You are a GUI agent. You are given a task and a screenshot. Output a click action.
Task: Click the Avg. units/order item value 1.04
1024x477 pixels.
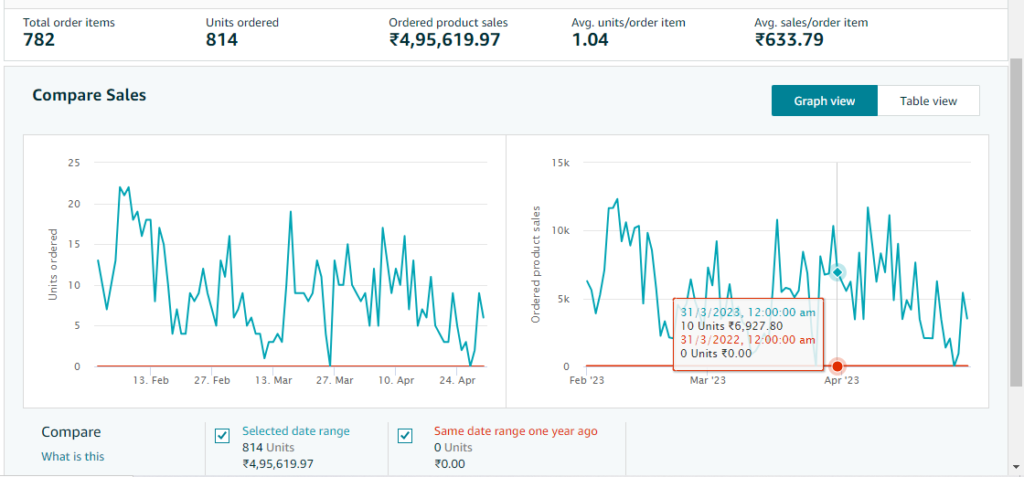pyautogui.click(x=591, y=40)
